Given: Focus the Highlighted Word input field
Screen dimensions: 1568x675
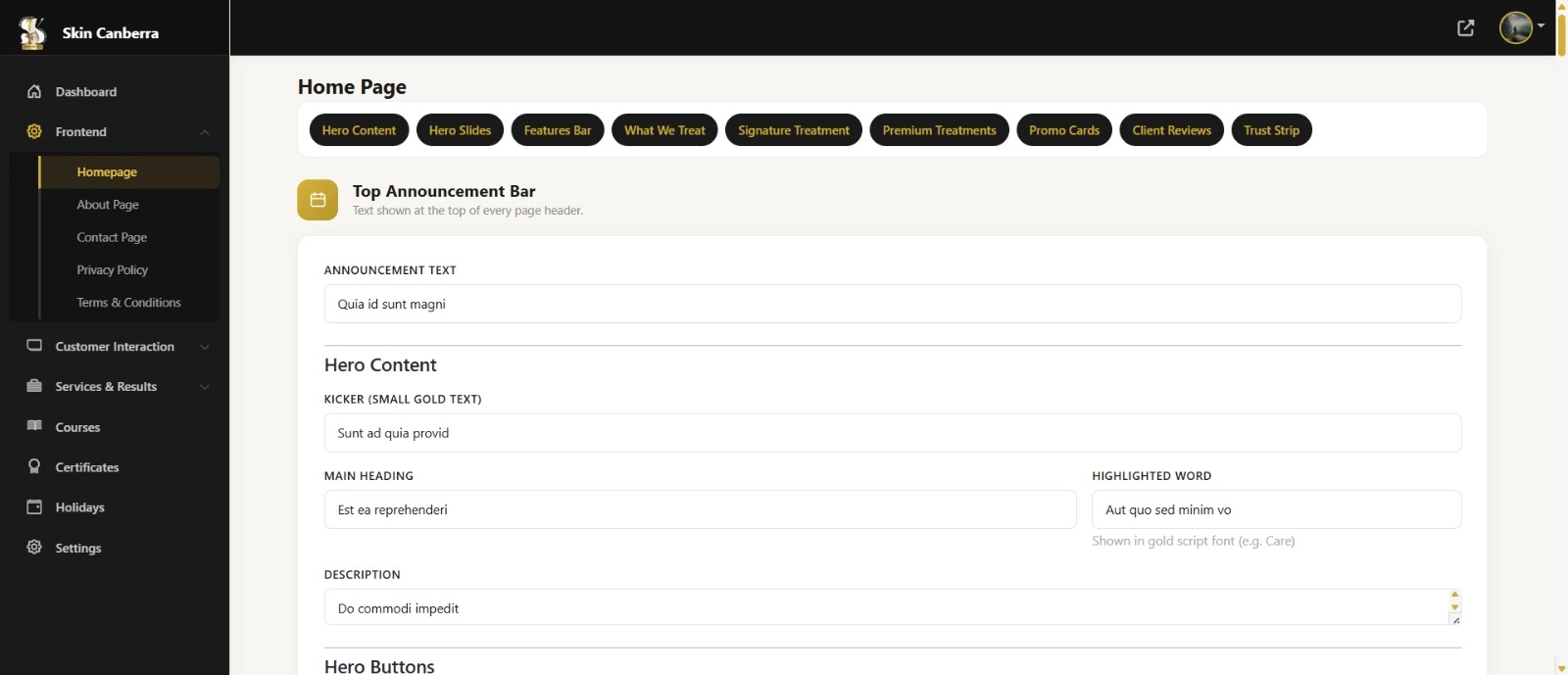Looking at the screenshot, I should pyautogui.click(x=1276, y=509).
